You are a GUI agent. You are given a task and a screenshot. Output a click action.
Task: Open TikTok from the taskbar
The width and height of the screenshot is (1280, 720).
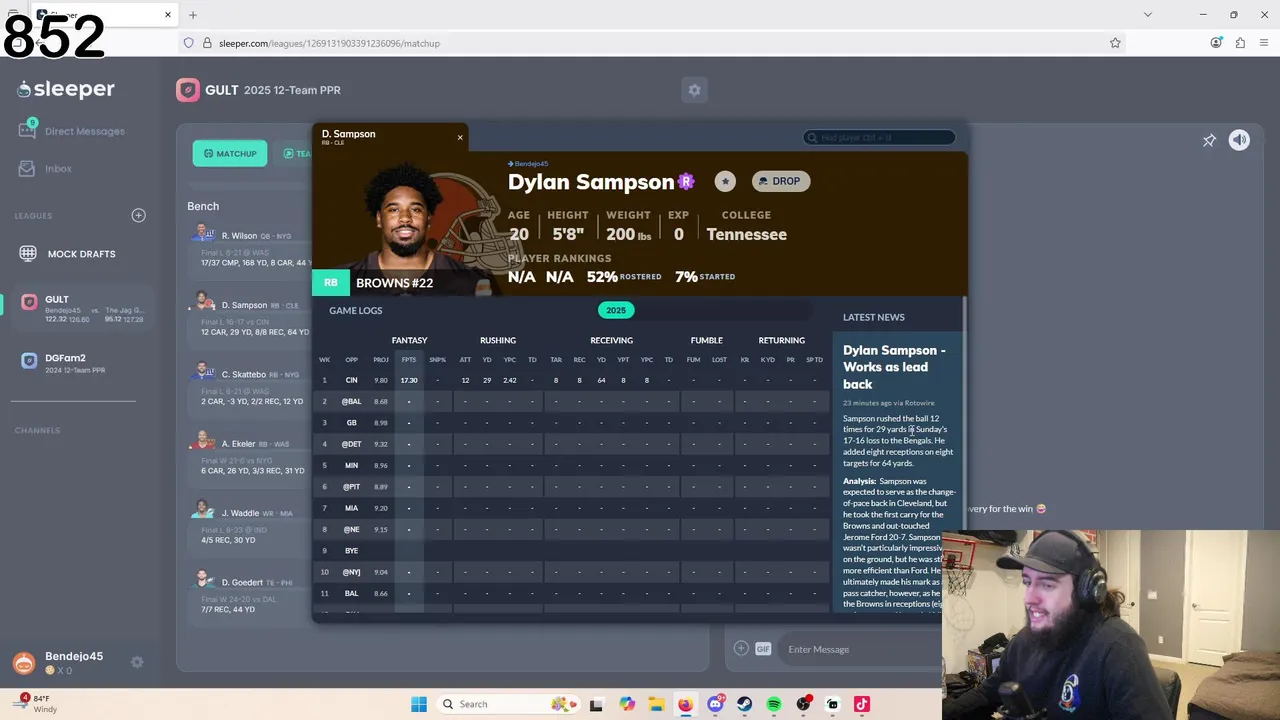click(862, 704)
